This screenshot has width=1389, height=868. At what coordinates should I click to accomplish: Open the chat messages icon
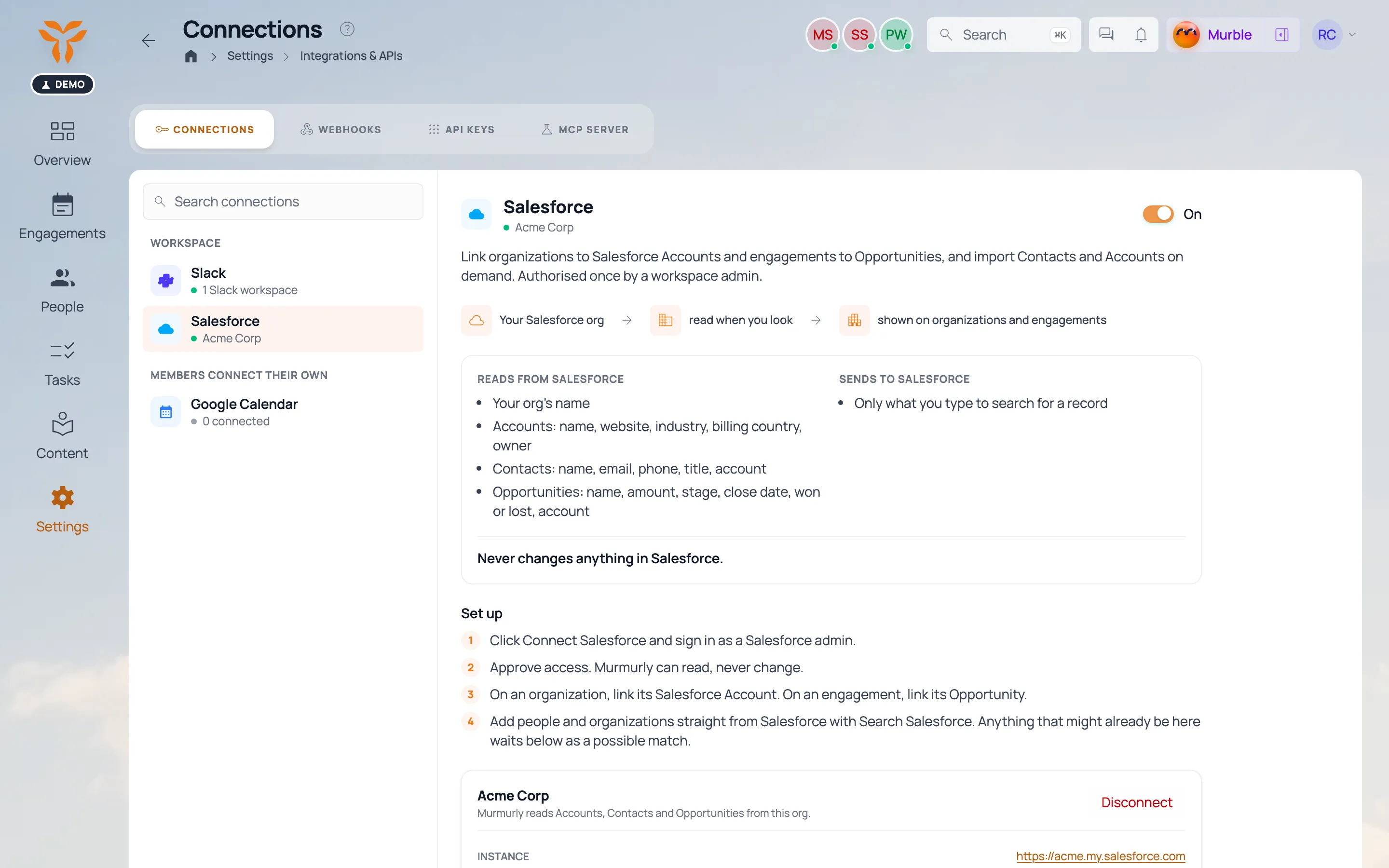click(1106, 34)
